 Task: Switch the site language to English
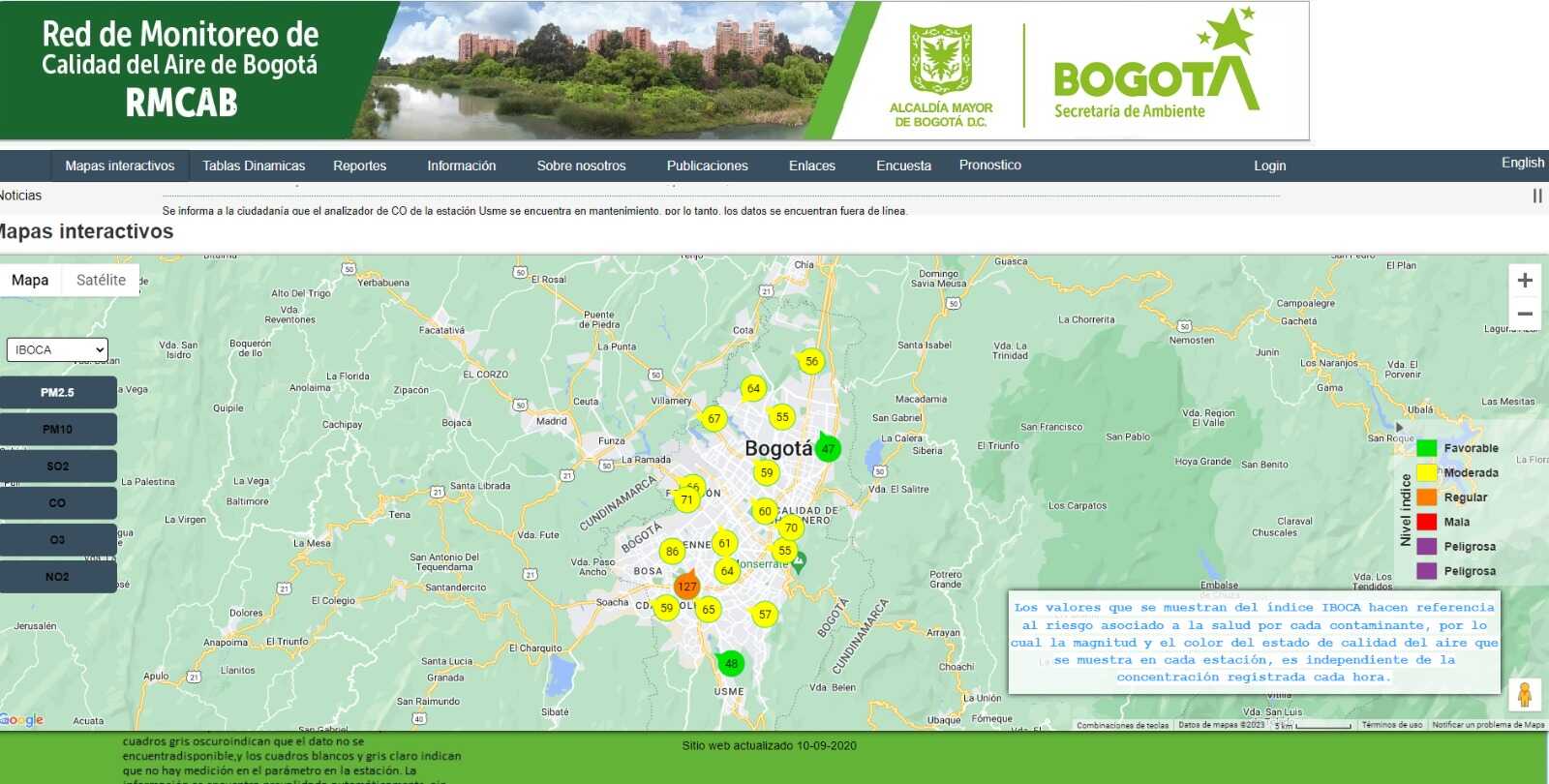1522,163
